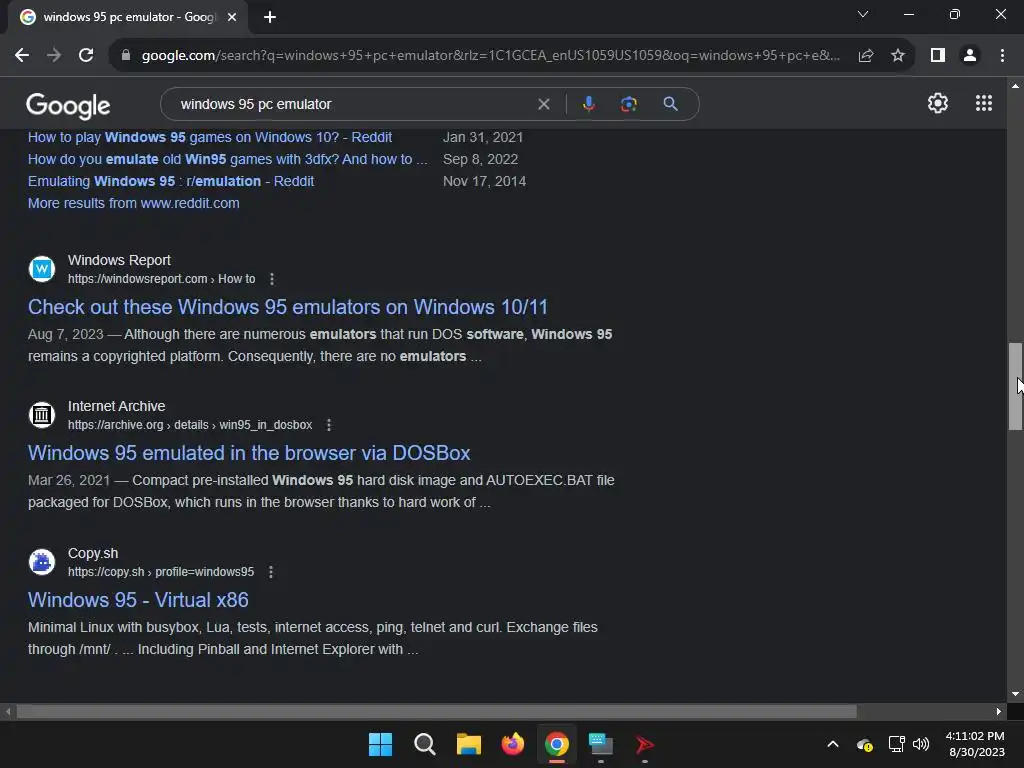Expand the tab search chevron in title bar
This screenshot has height=768, width=1024.
863,14
